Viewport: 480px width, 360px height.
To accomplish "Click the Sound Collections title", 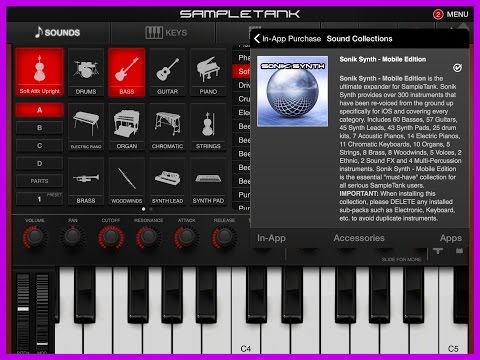I will click(x=359, y=39).
